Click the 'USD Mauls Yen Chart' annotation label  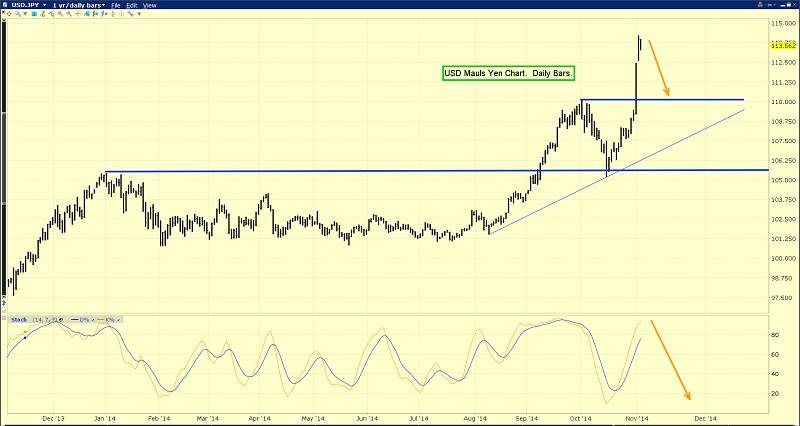pos(508,74)
